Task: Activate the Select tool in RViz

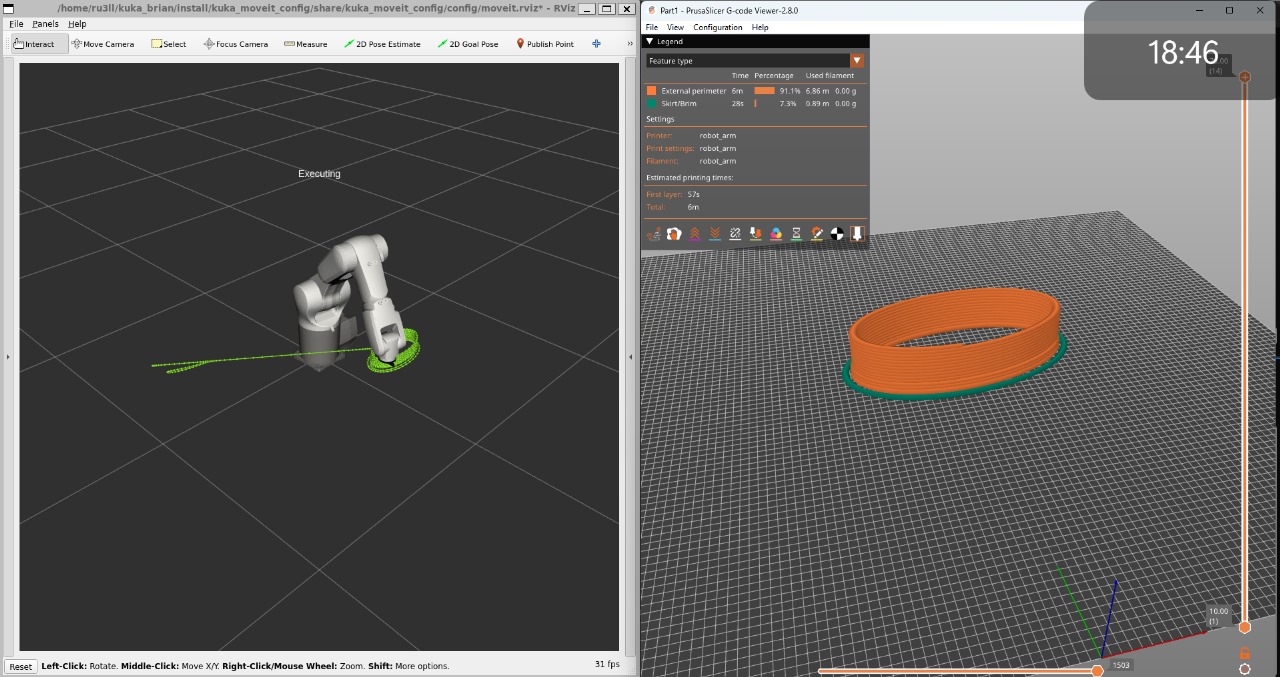Action: tap(168, 44)
